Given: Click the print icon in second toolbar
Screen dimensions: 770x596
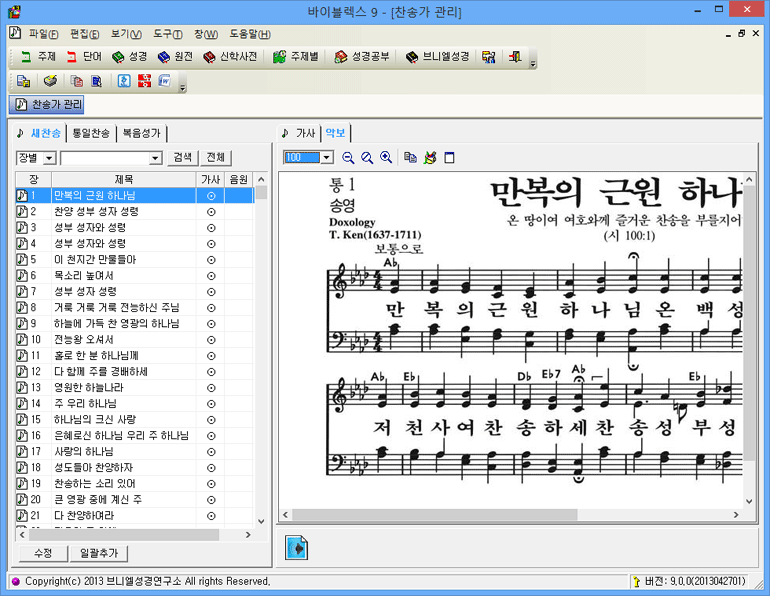Looking at the screenshot, I should (50, 81).
